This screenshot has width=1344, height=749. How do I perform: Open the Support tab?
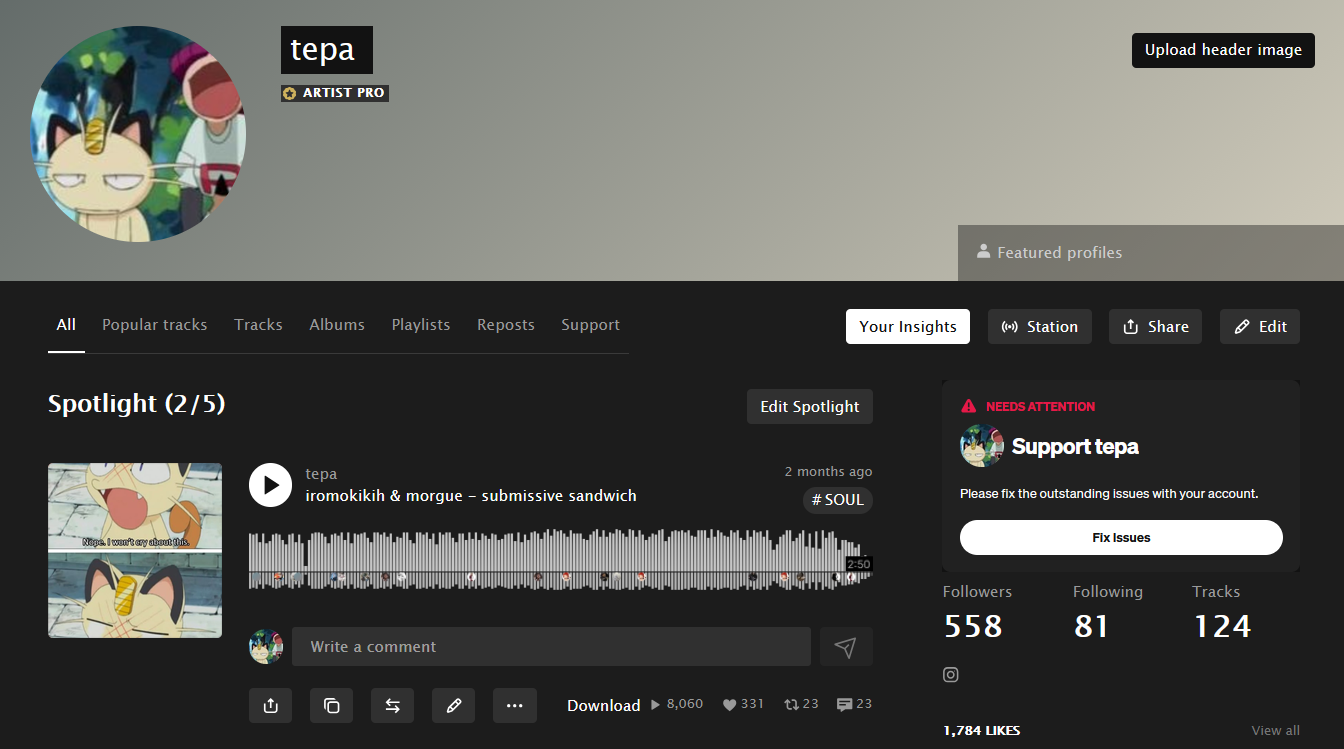tap(590, 325)
